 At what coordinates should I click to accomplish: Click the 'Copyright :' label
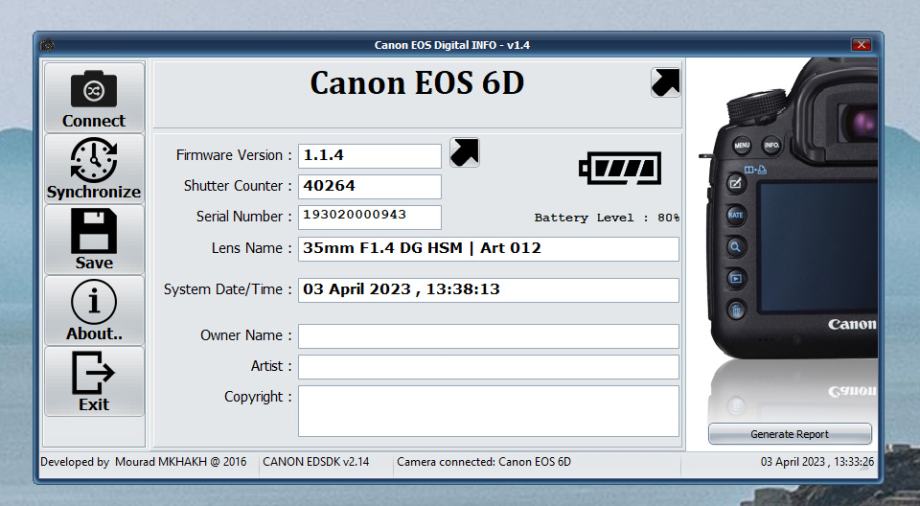258,397
